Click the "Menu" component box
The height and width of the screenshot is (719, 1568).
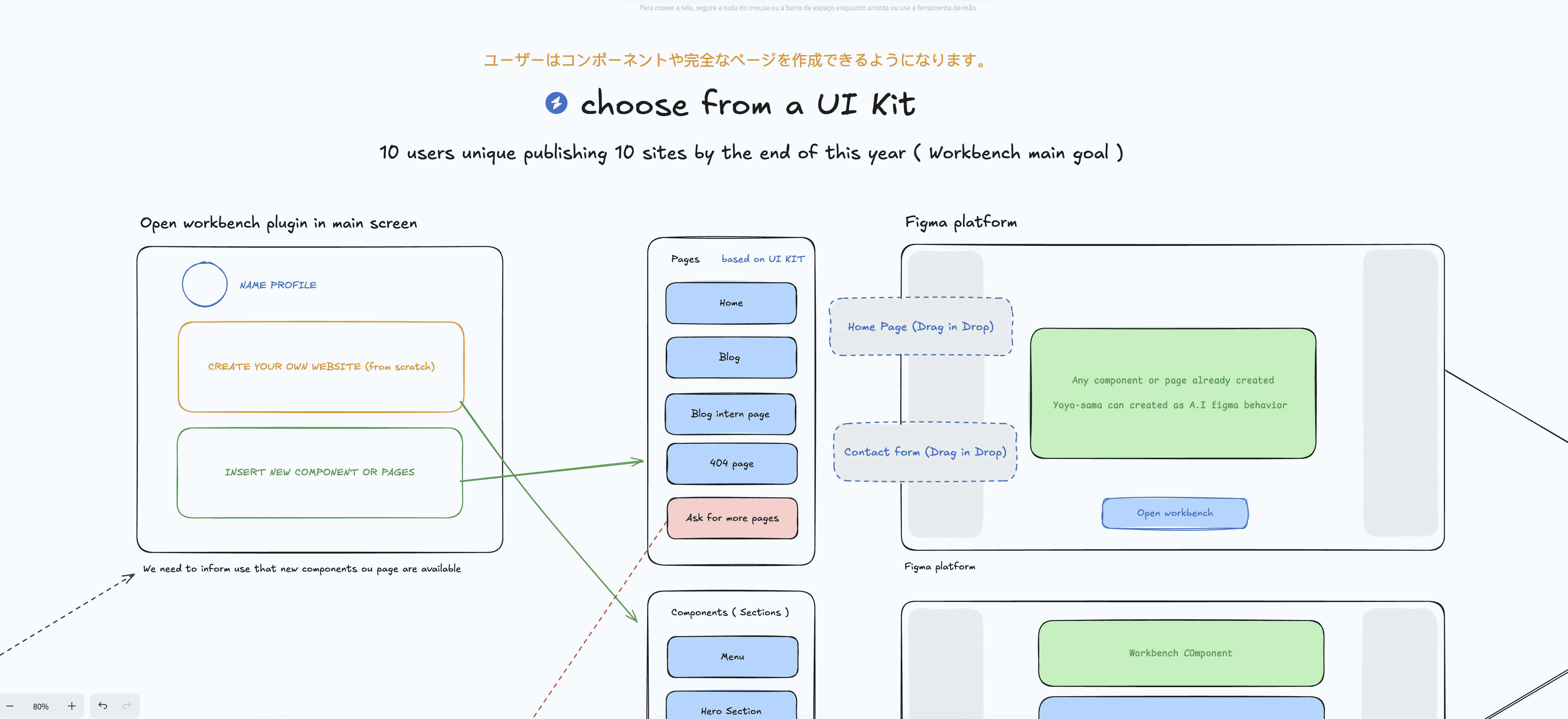point(732,657)
